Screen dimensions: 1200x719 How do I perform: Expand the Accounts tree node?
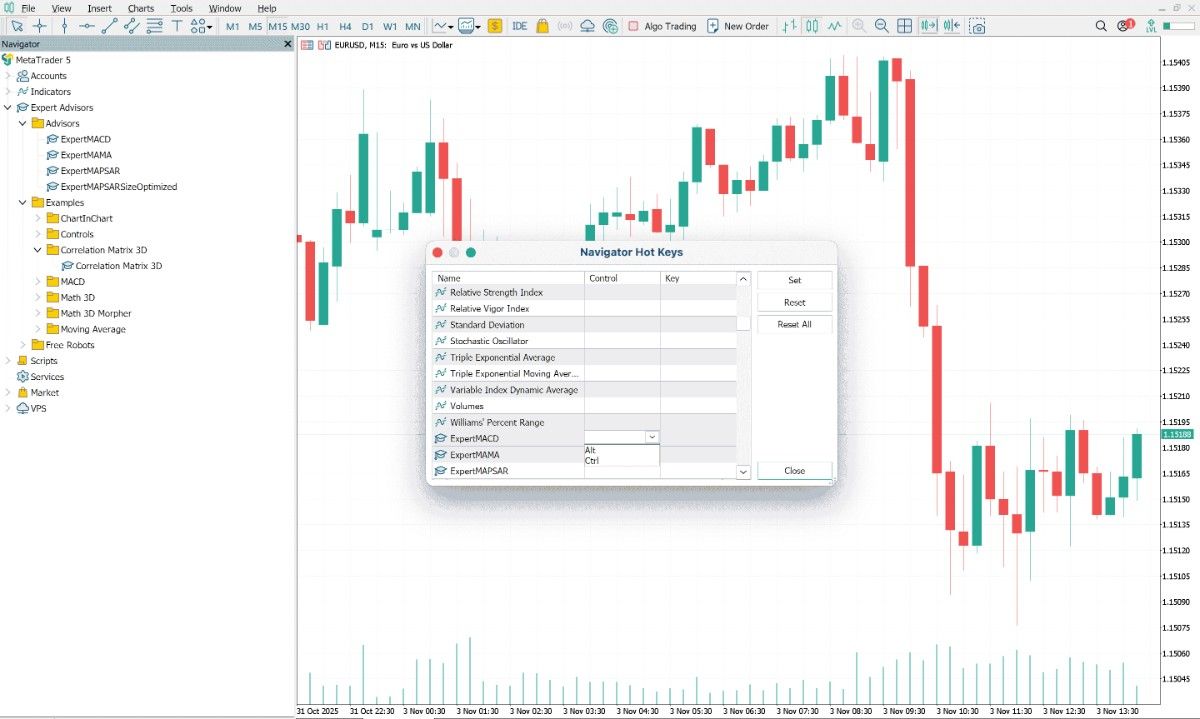click(x=8, y=76)
